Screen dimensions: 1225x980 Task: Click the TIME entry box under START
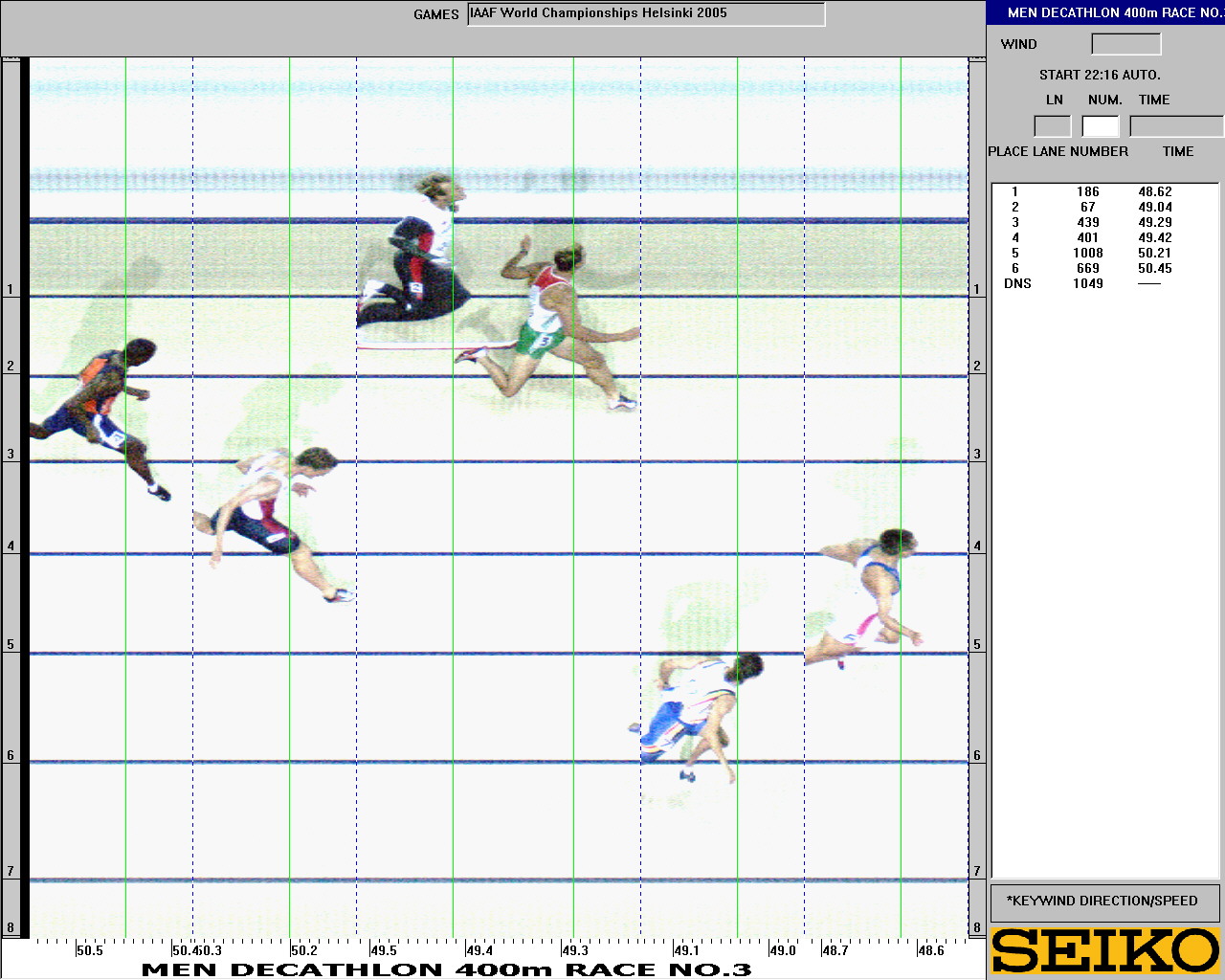1176,126
